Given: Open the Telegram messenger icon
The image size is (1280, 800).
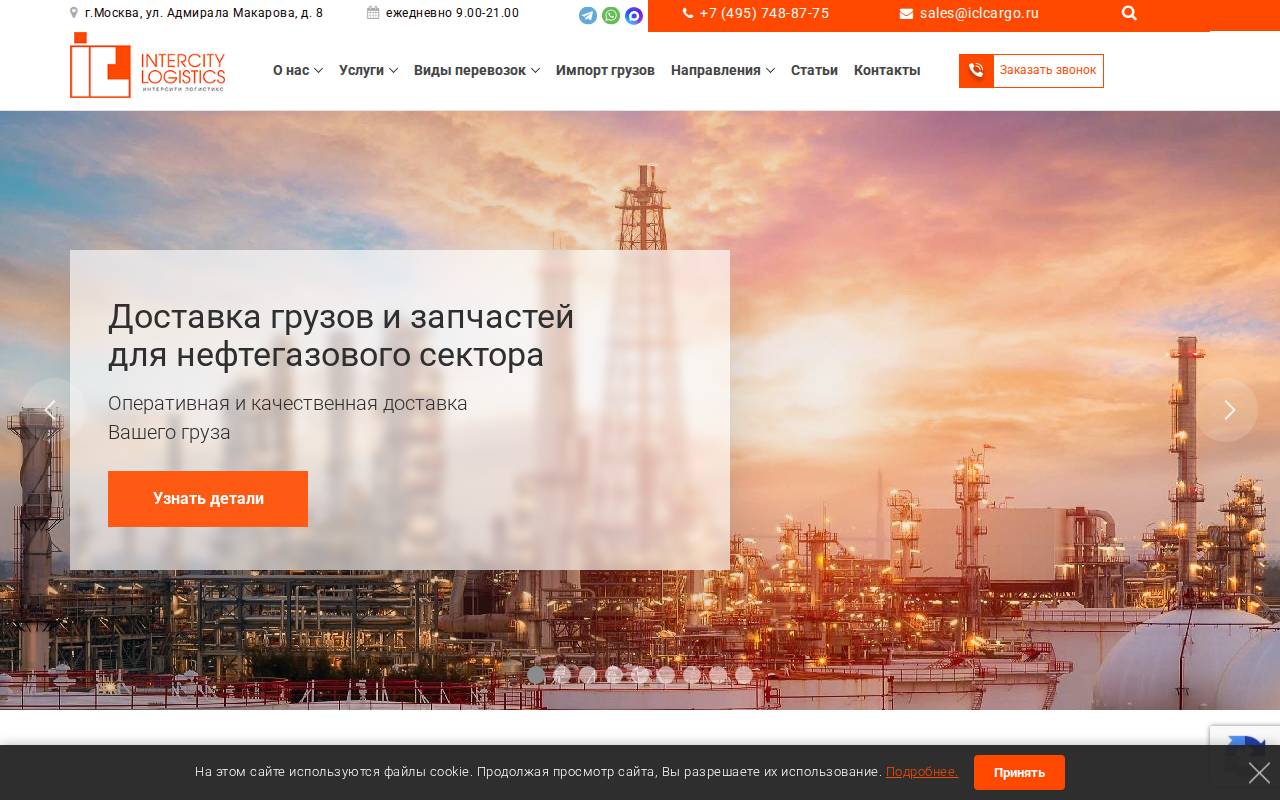Looking at the screenshot, I should (x=588, y=16).
